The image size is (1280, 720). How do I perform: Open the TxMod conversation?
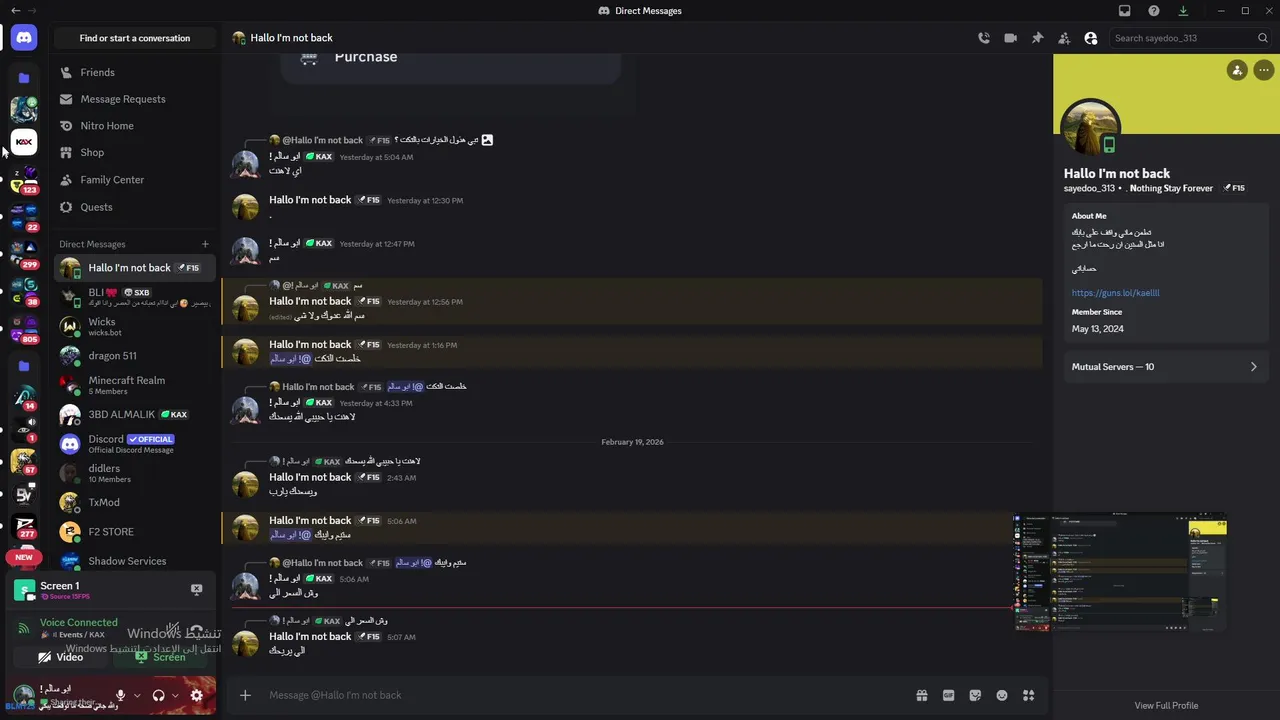[x=134, y=502]
